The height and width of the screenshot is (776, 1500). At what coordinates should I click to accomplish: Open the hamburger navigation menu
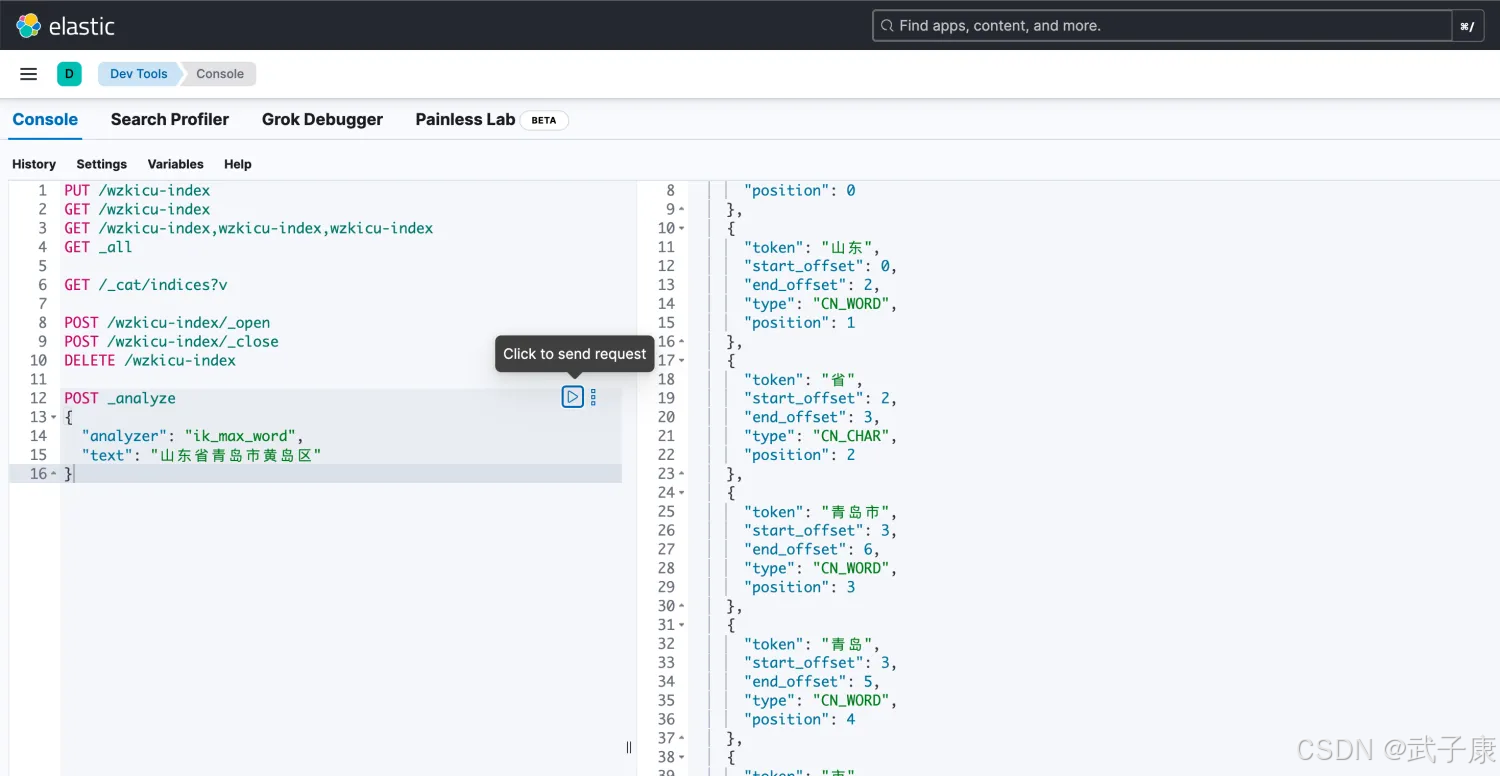click(29, 74)
